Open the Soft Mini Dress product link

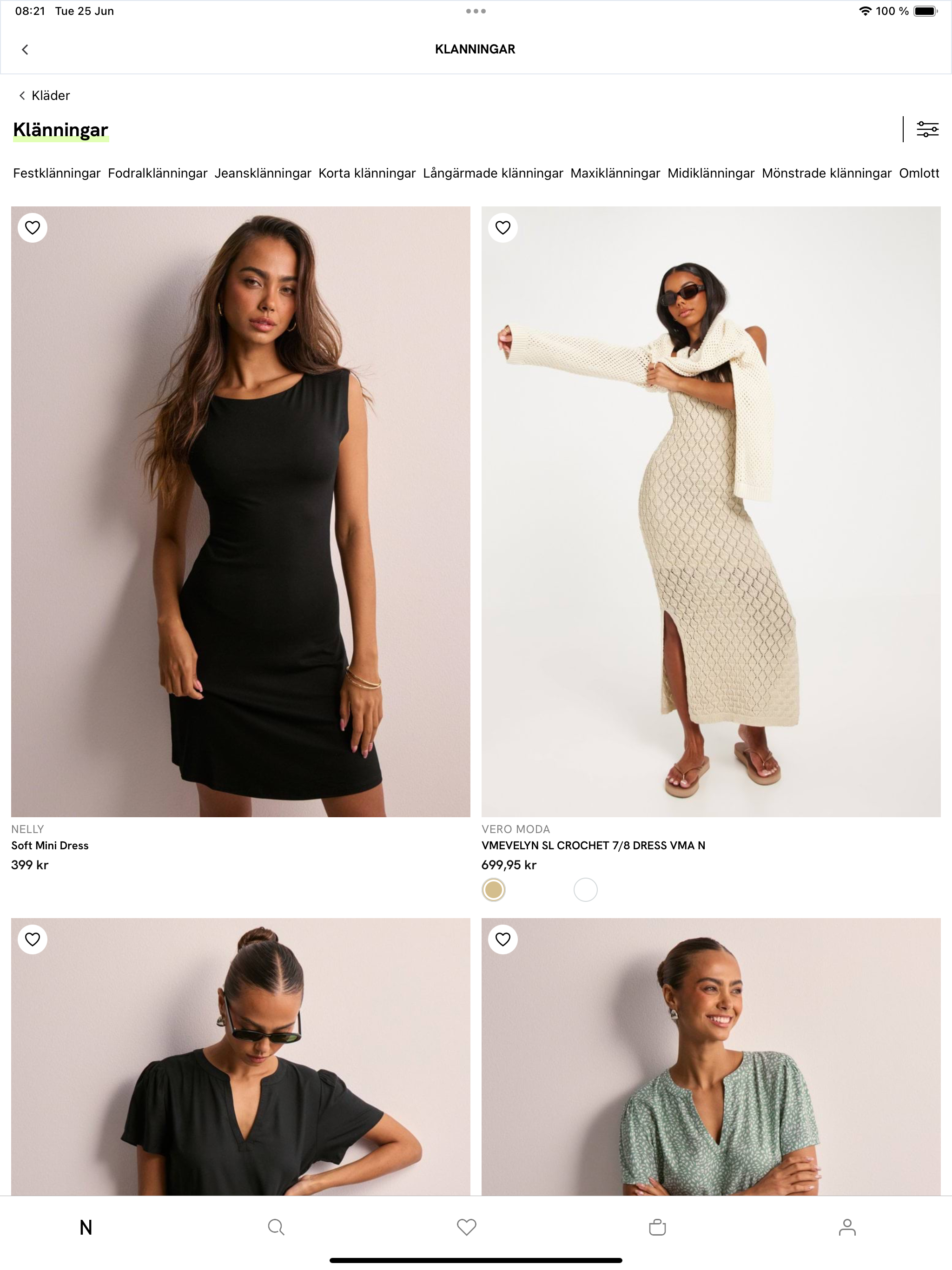coord(50,845)
